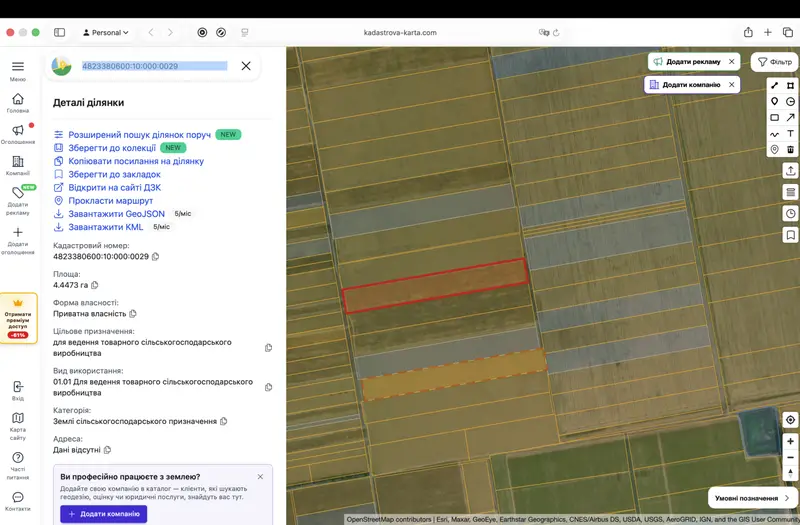The height and width of the screenshot is (525, 800).
Task: Select the filled marker pin tool
Action: (x=774, y=102)
